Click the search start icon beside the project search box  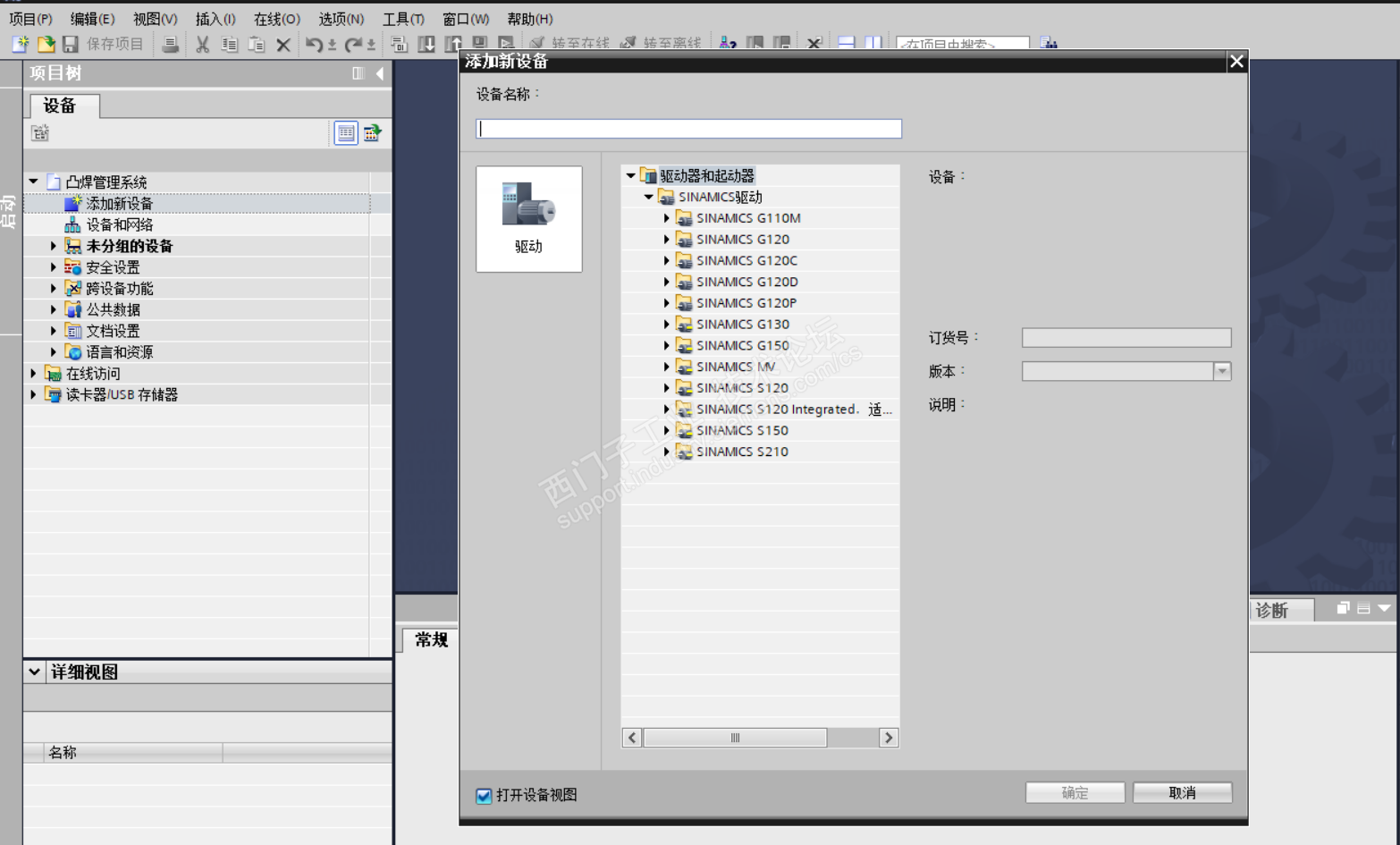click(x=1050, y=44)
